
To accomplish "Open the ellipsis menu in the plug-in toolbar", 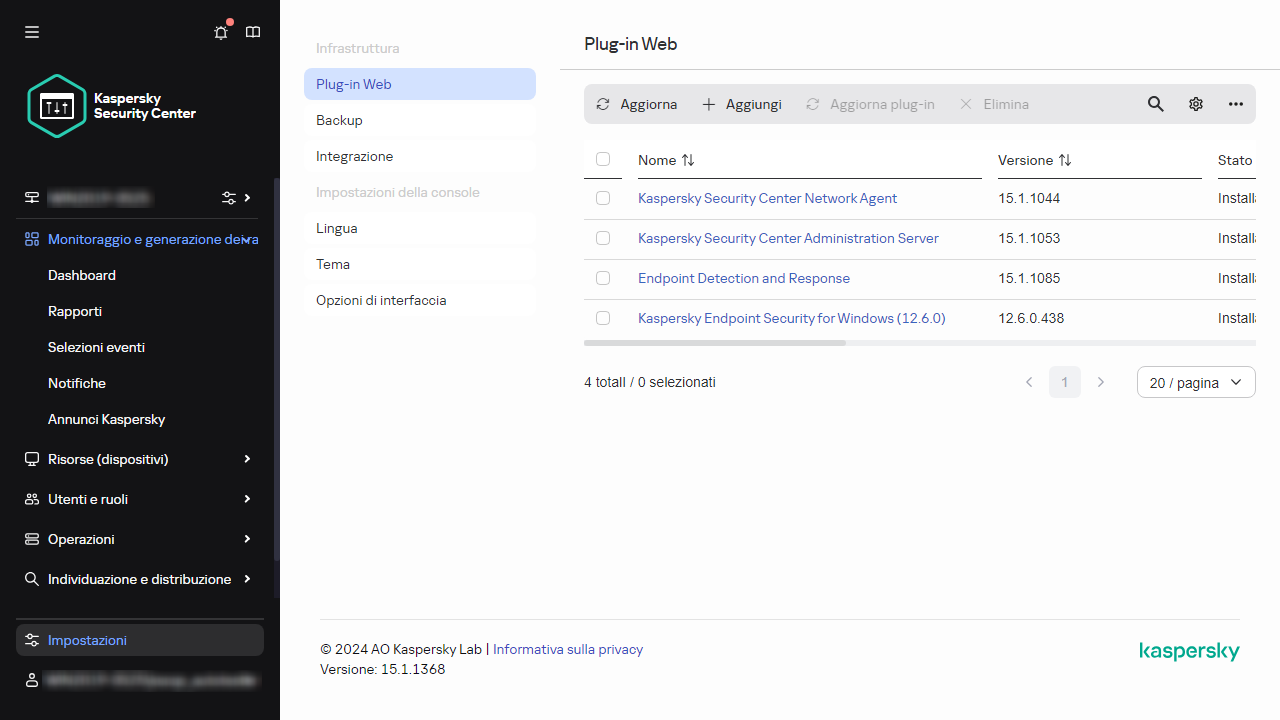I will [x=1235, y=104].
